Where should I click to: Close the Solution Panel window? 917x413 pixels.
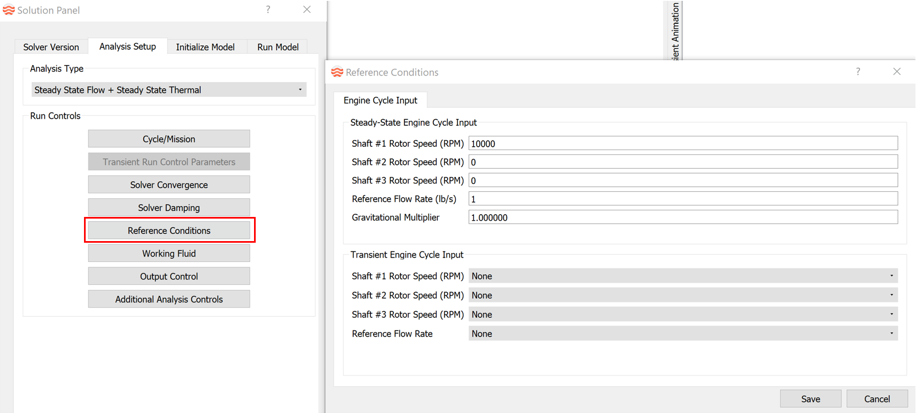click(307, 10)
